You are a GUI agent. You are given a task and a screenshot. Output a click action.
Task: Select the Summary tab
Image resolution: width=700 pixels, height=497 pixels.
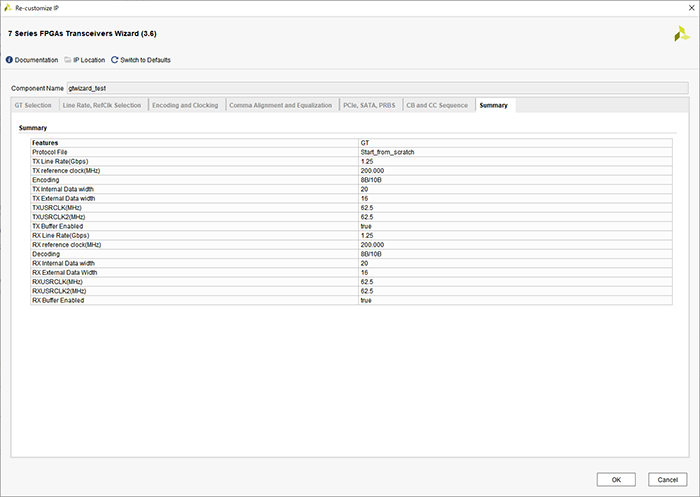(494, 105)
